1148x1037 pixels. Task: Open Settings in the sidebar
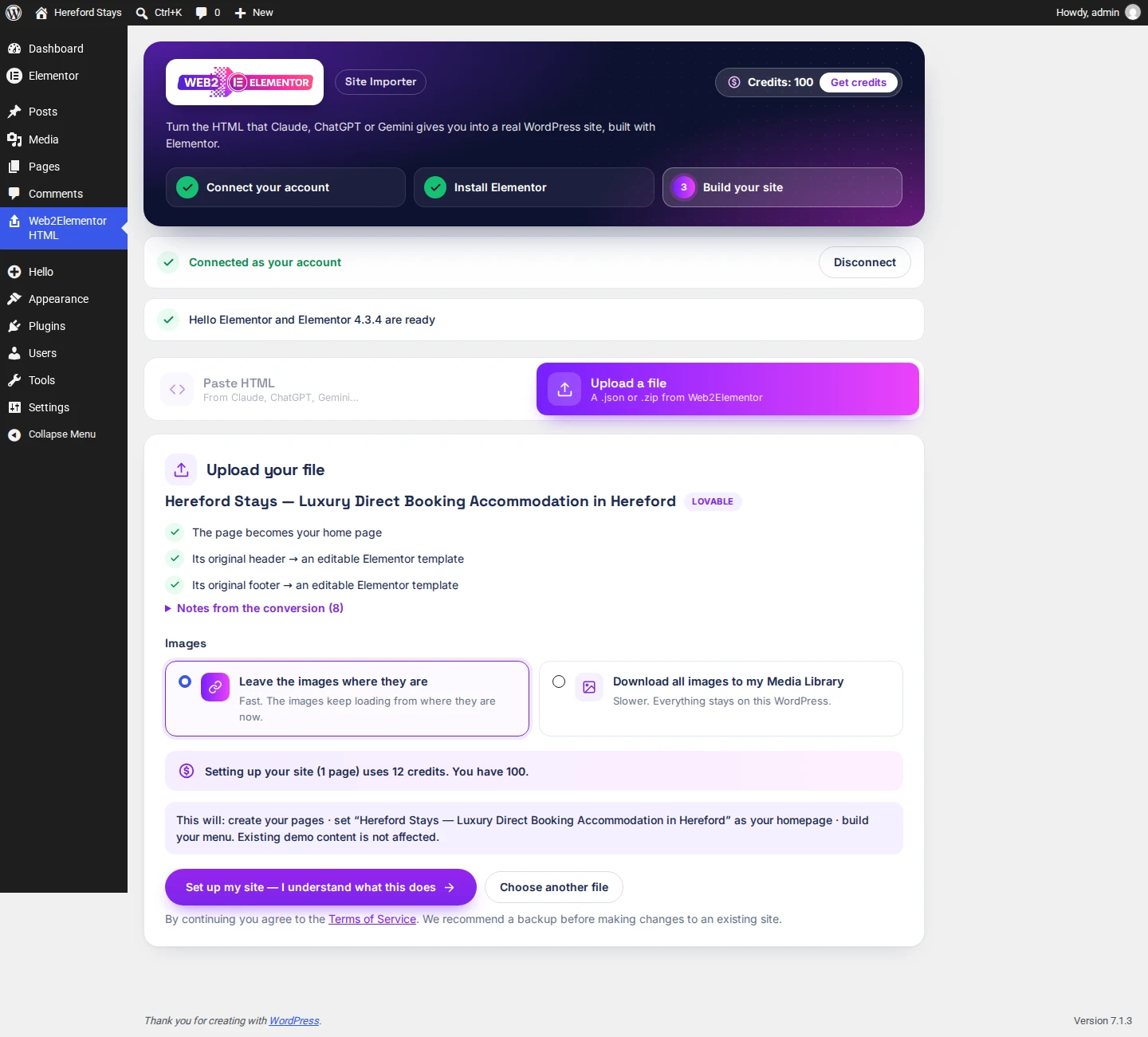tap(64, 407)
